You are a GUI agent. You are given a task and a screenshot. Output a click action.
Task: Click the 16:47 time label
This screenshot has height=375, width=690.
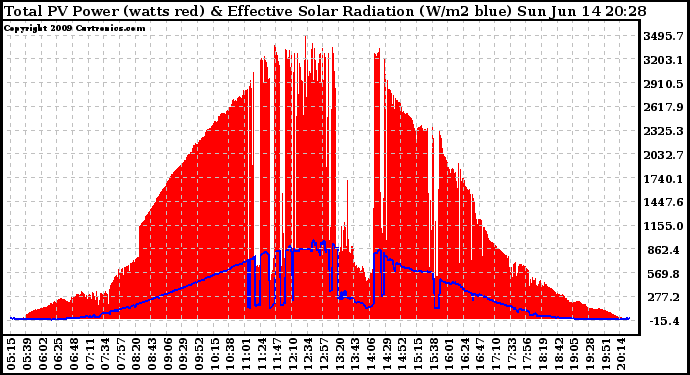(480, 354)
